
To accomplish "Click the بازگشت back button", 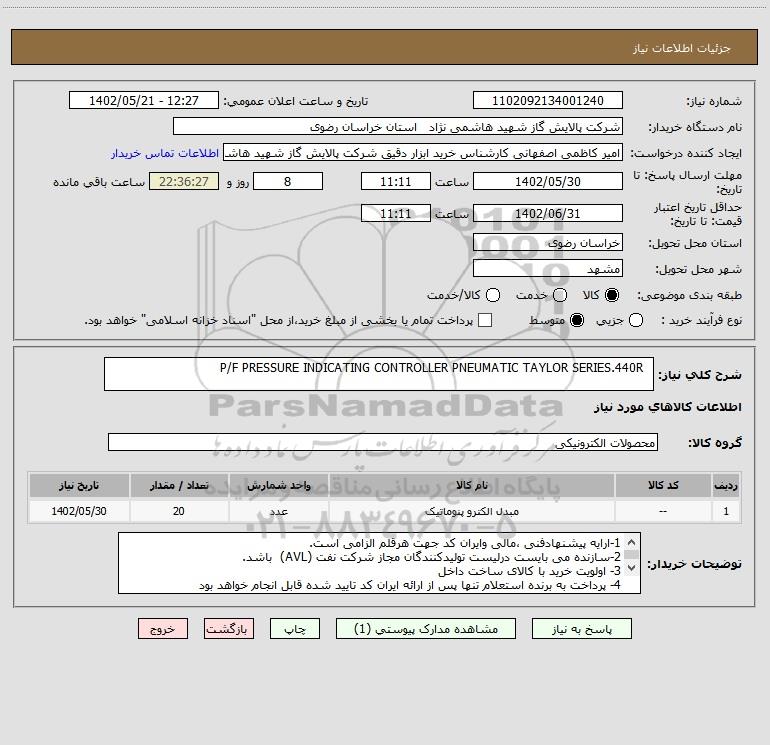I will tap(229, 629).
